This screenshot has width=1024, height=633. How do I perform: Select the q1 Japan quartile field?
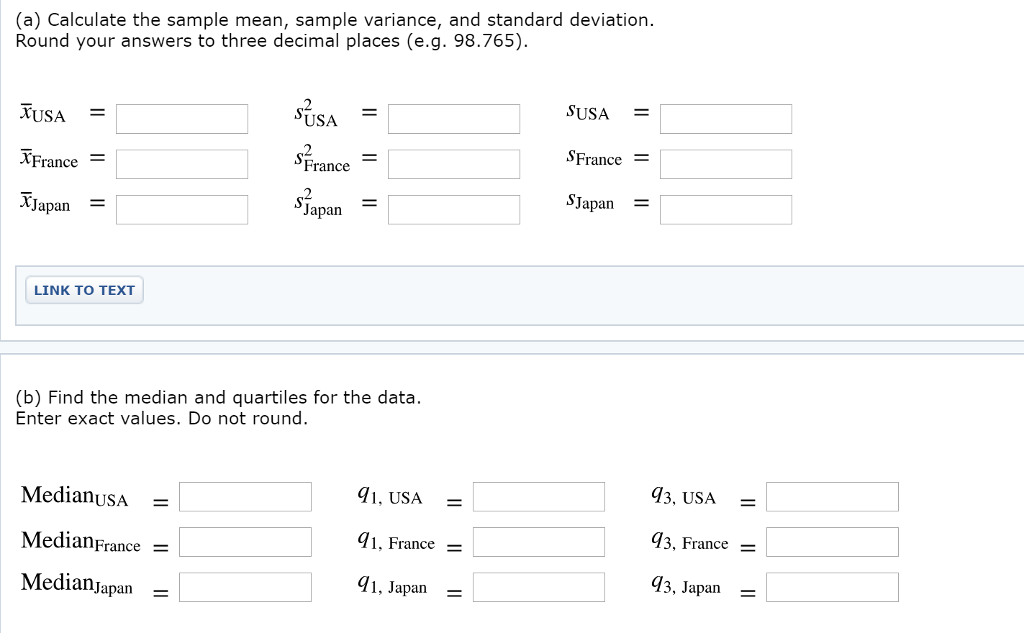pyautogui.click(x=539, y=586)
